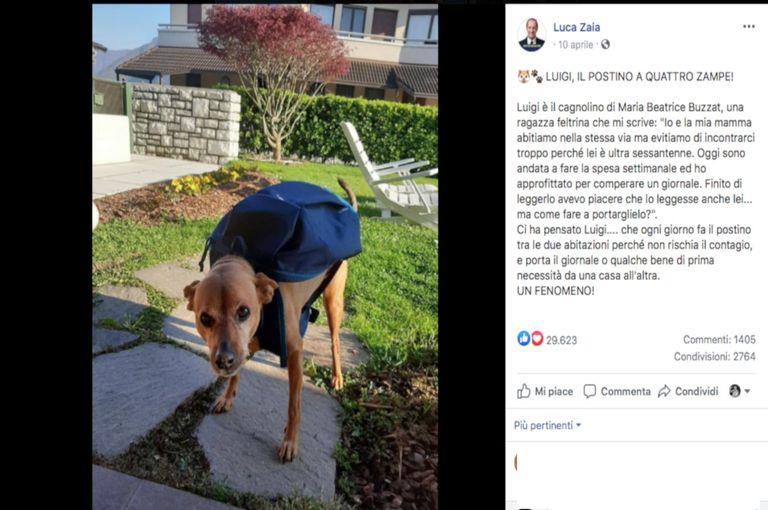Expand the Più pertinenti sort dropdown

pyautogui.click(x=547, y=425)
